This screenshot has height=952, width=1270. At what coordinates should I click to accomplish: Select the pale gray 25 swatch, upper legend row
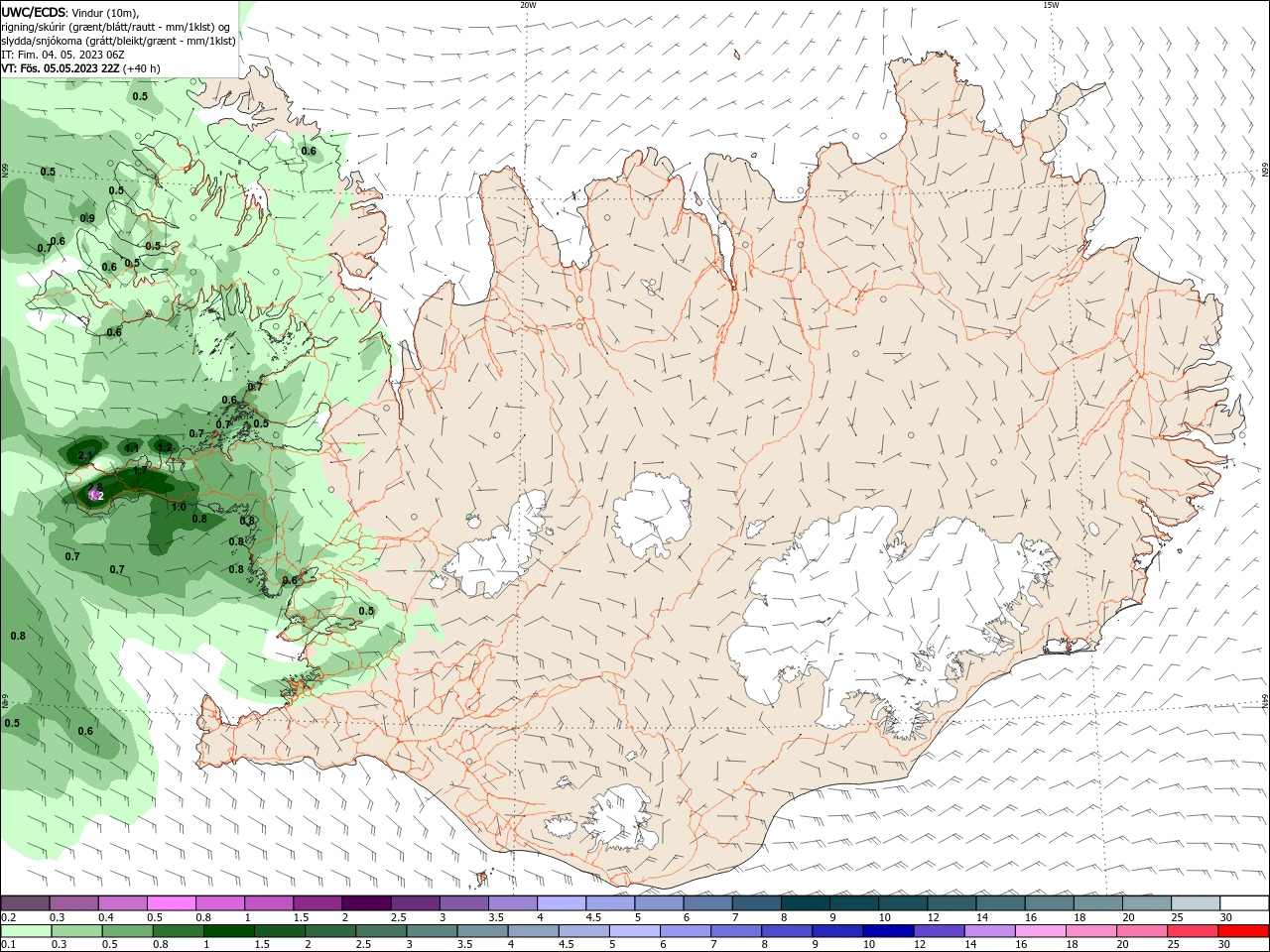click(1196, 903)
